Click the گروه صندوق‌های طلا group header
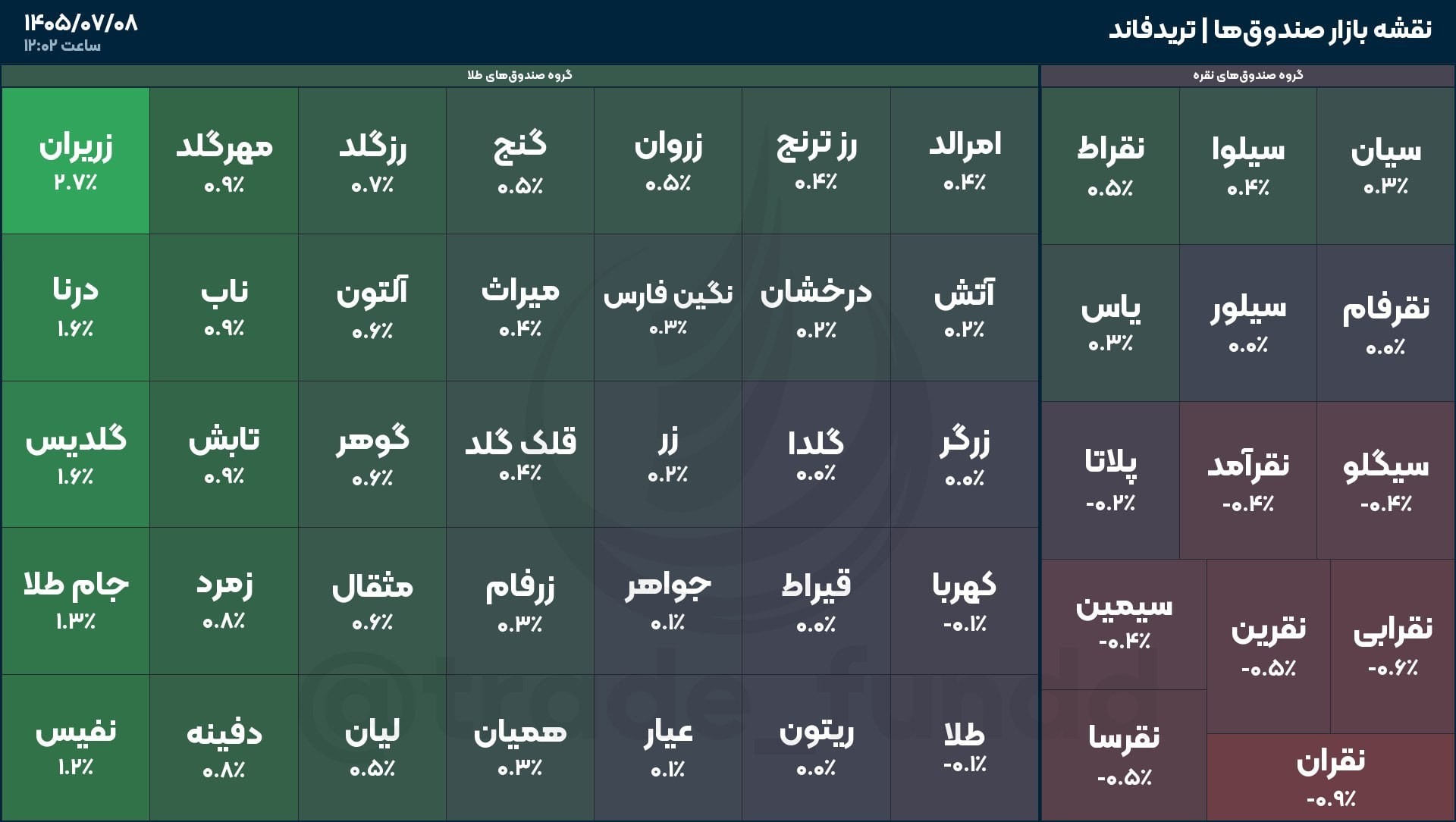The width and height of the screenshot is (1456, 822). tap(519, 75)
